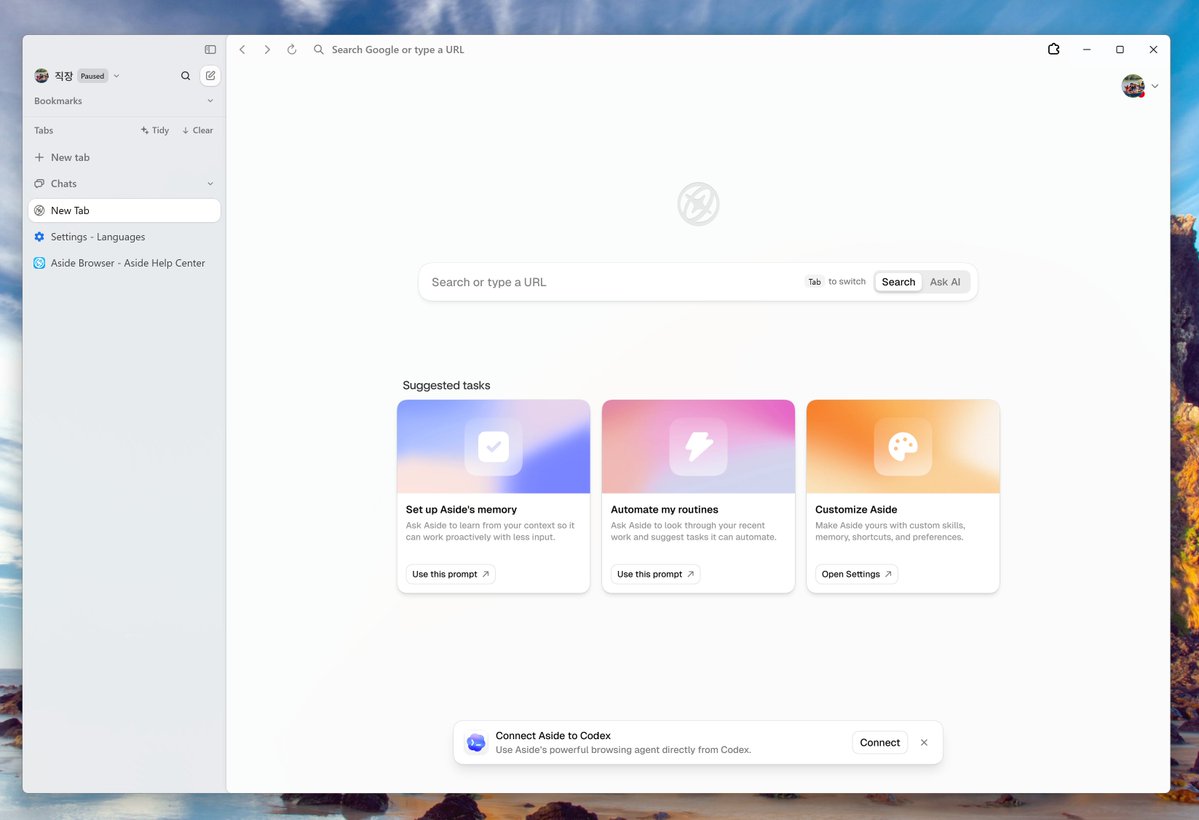Dismiss the Connect Aside to Codex banner
The width and height of the screenshot is (1199, 820).
[924, 743]
